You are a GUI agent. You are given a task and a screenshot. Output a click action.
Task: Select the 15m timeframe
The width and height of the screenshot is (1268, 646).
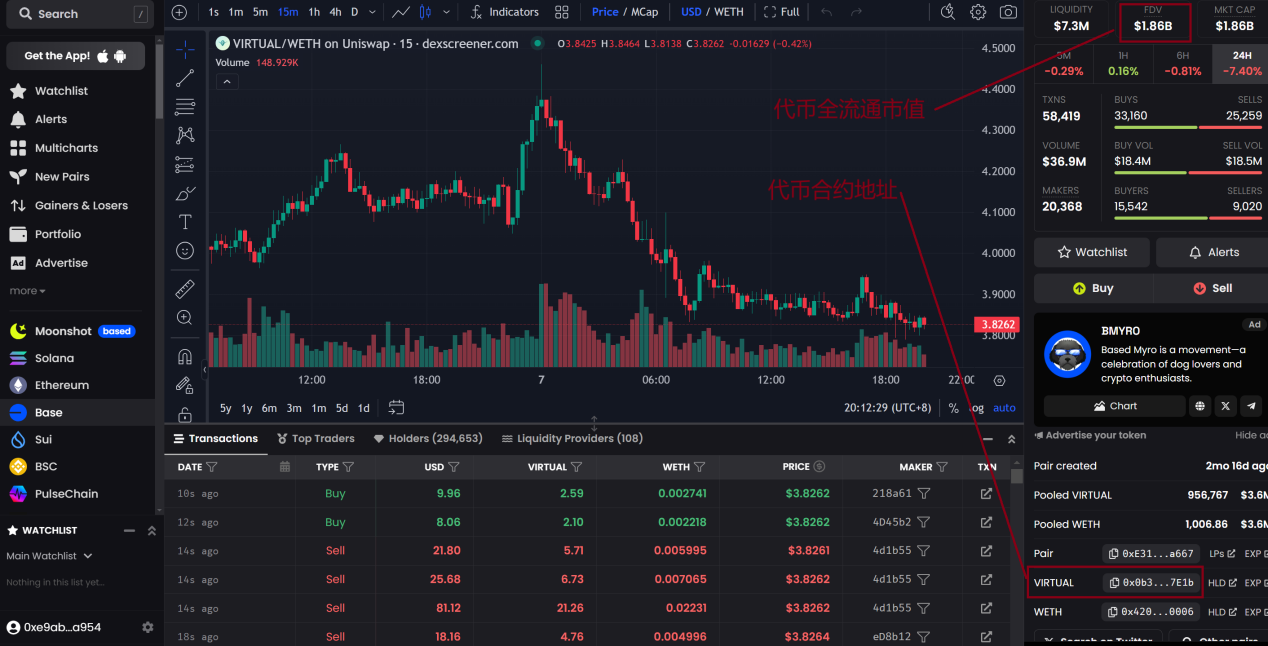tap(288, 12)
